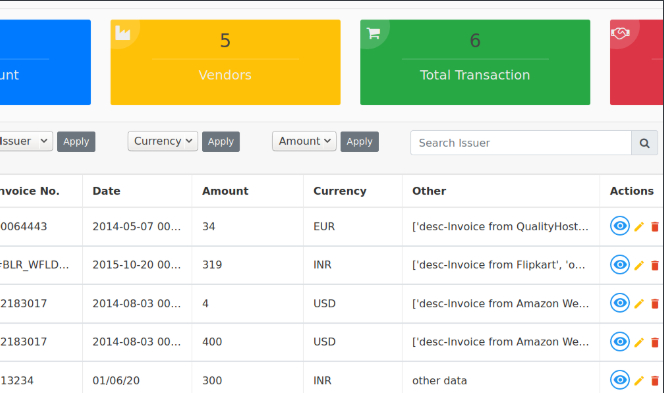Screen dimensions: 664x393
Task: Delete the 'other data' invoice row
Action: click(x=655, y=381)
